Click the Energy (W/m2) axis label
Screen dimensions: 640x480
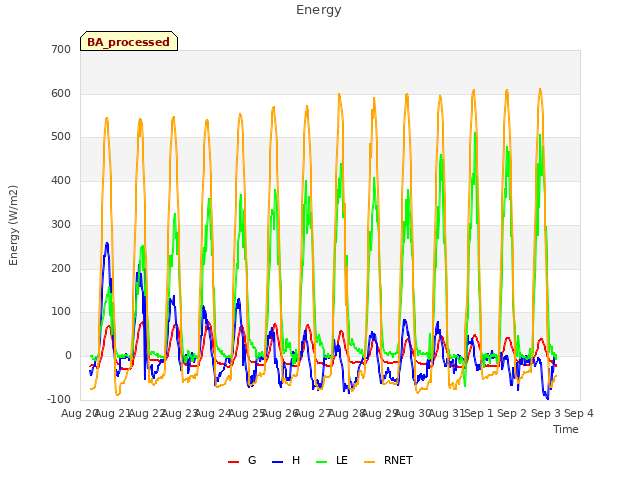(x=13, y=225)
